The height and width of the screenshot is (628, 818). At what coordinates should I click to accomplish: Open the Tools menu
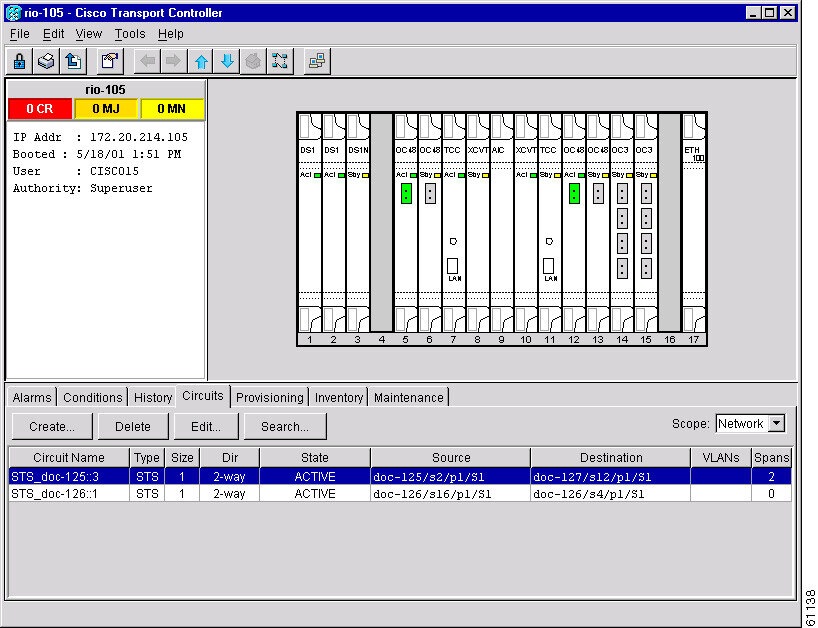(130, 34)
